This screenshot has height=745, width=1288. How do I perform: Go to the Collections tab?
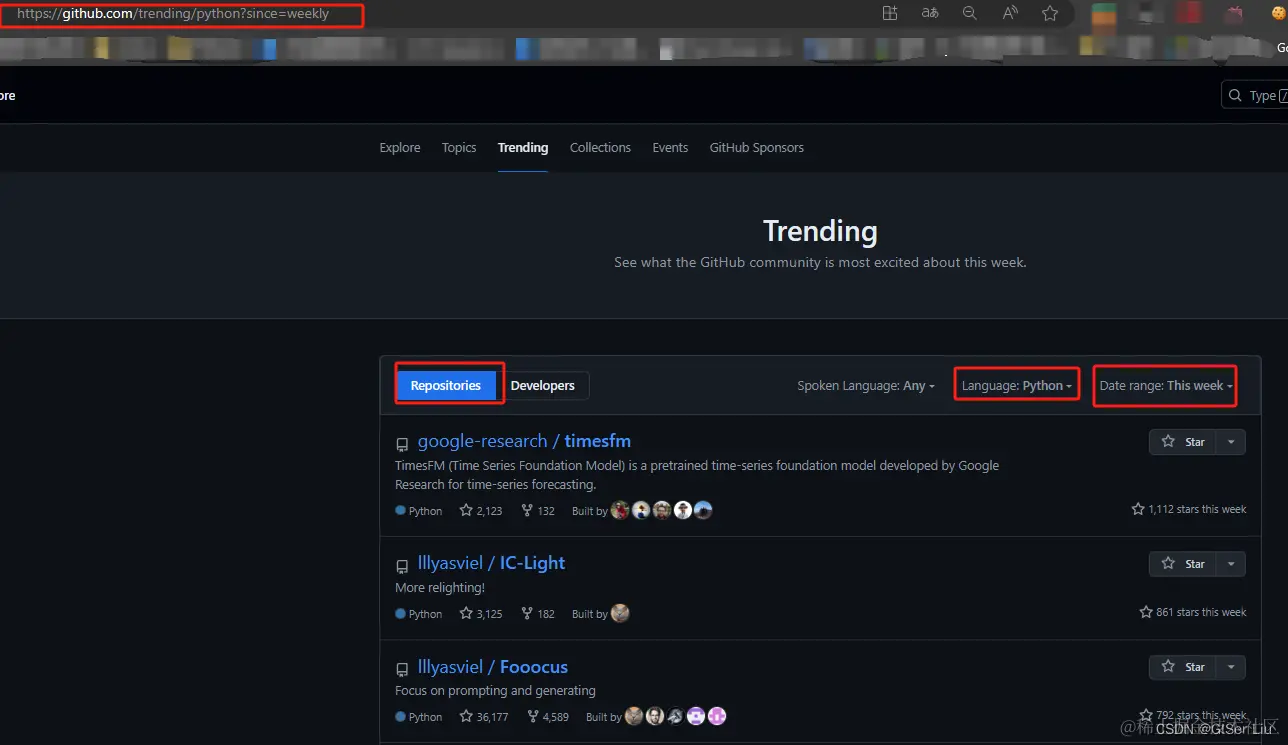(x=600, y=147)
